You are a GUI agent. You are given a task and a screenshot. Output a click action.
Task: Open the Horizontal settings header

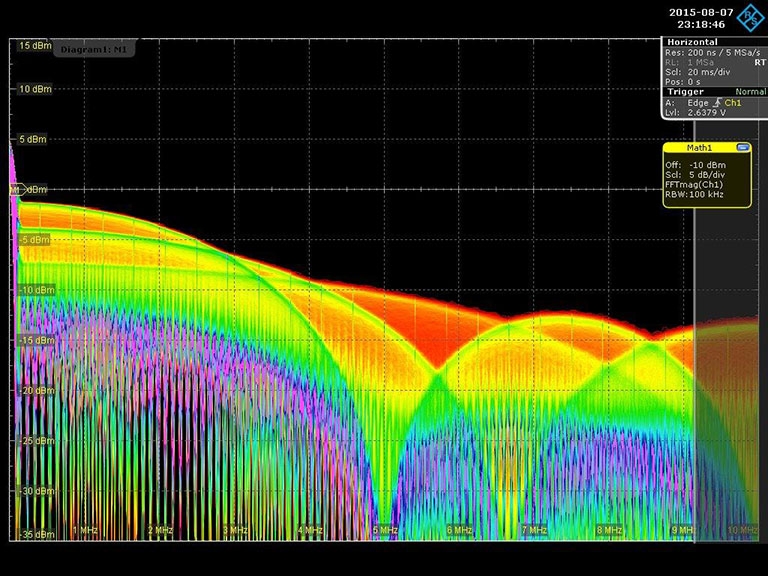pos(691,42)
